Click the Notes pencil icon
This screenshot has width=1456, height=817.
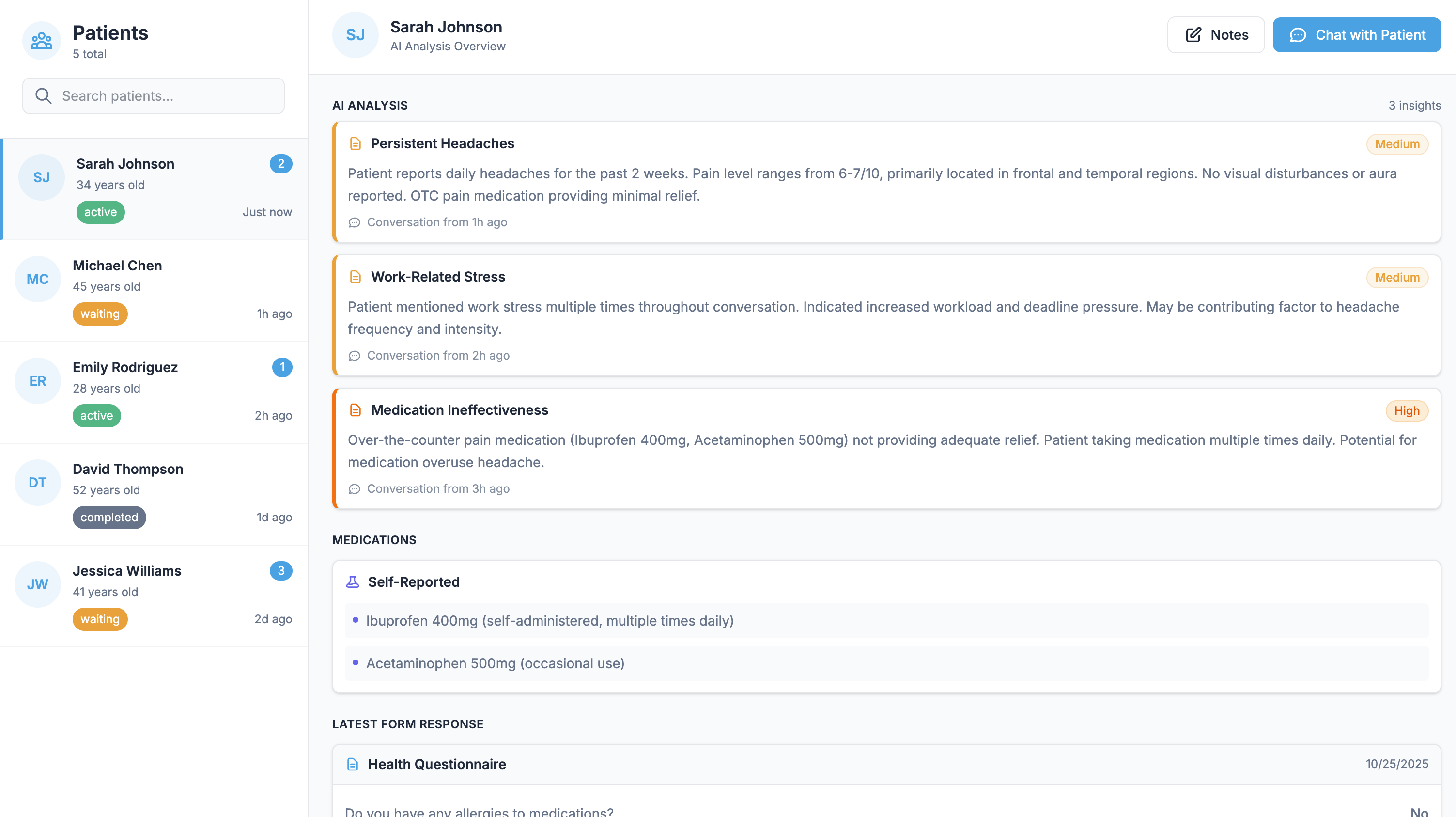(x=1193, y=35)
